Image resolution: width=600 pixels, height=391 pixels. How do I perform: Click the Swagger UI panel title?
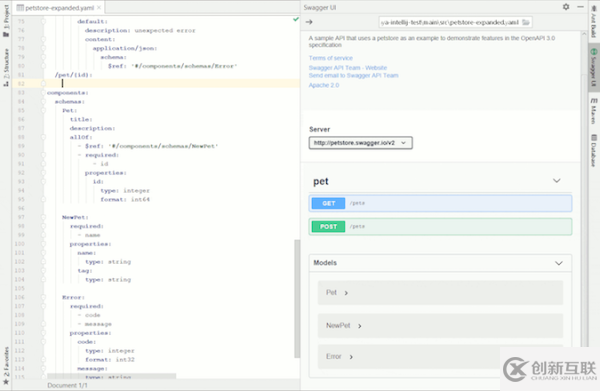tap(320, 7)
